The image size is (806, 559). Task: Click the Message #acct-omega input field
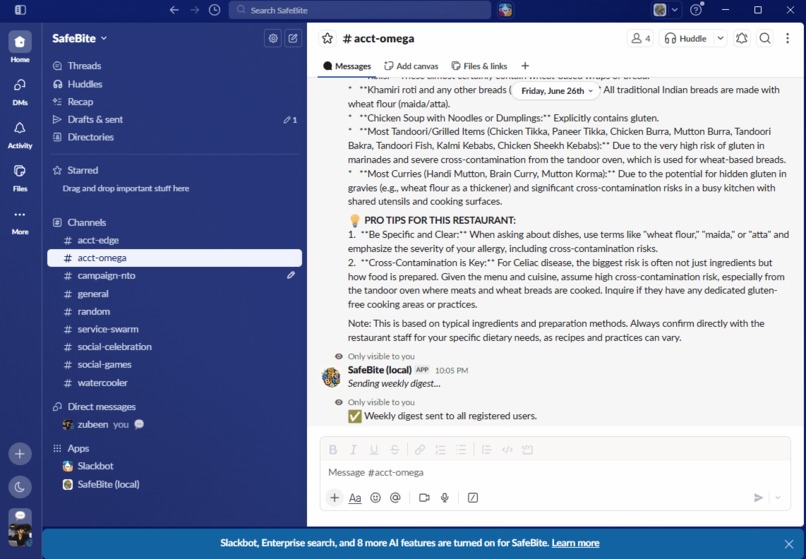click(555, 472)
